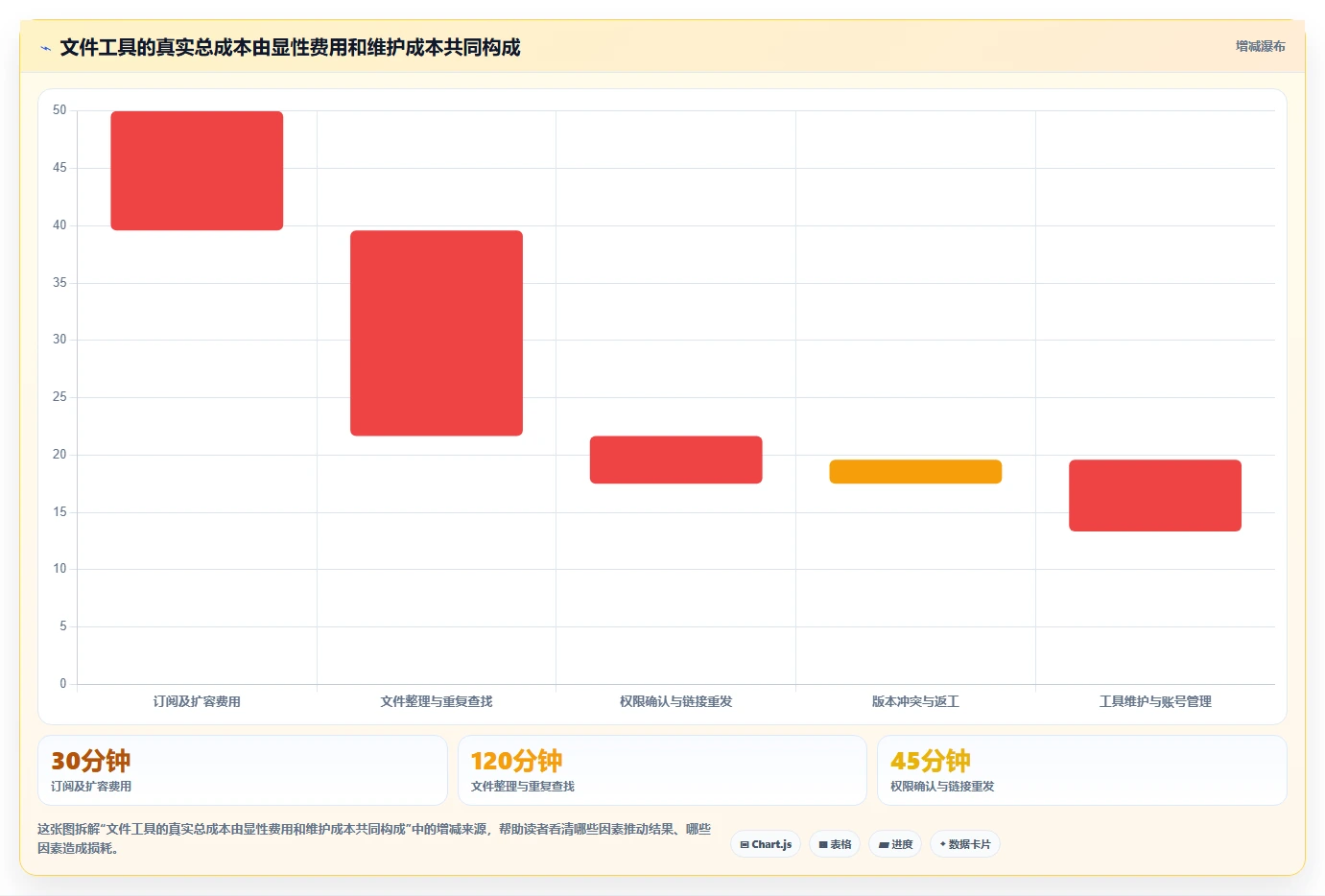This screenshot has width=1325, height=896.
Task: Select the orange 版本冲突与返工 bar
Action: click(x=915, y=471)
